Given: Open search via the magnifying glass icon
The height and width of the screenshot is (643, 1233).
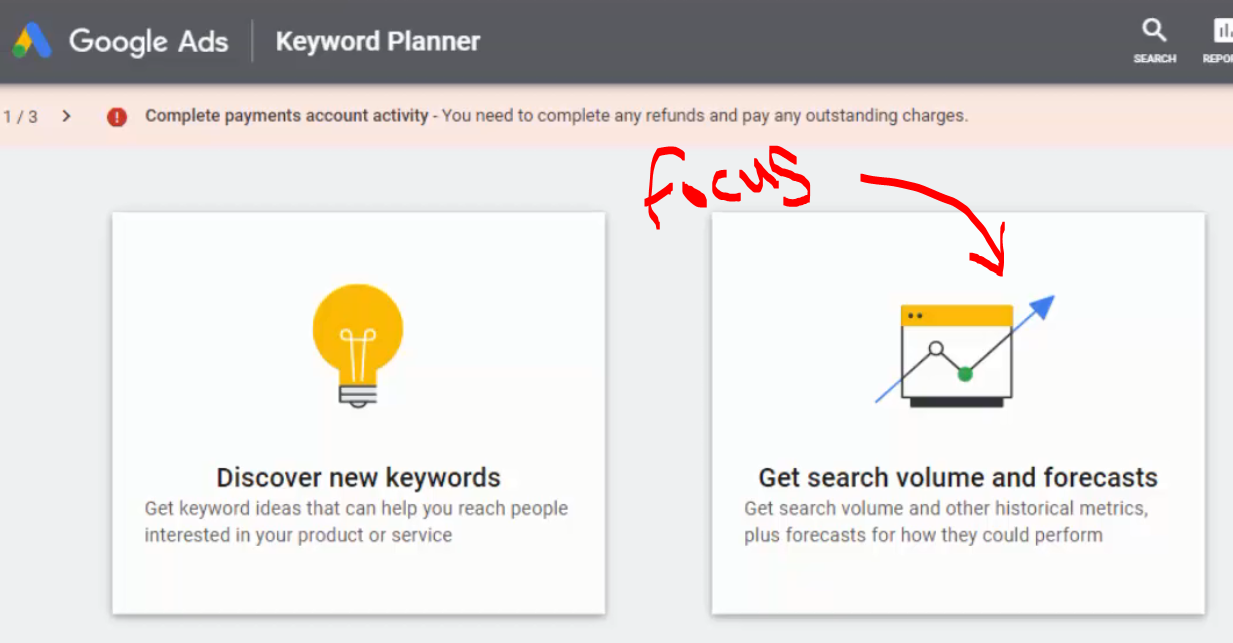Looking at the screenshot, I should pyautogui.click(x=1154, y=30).
